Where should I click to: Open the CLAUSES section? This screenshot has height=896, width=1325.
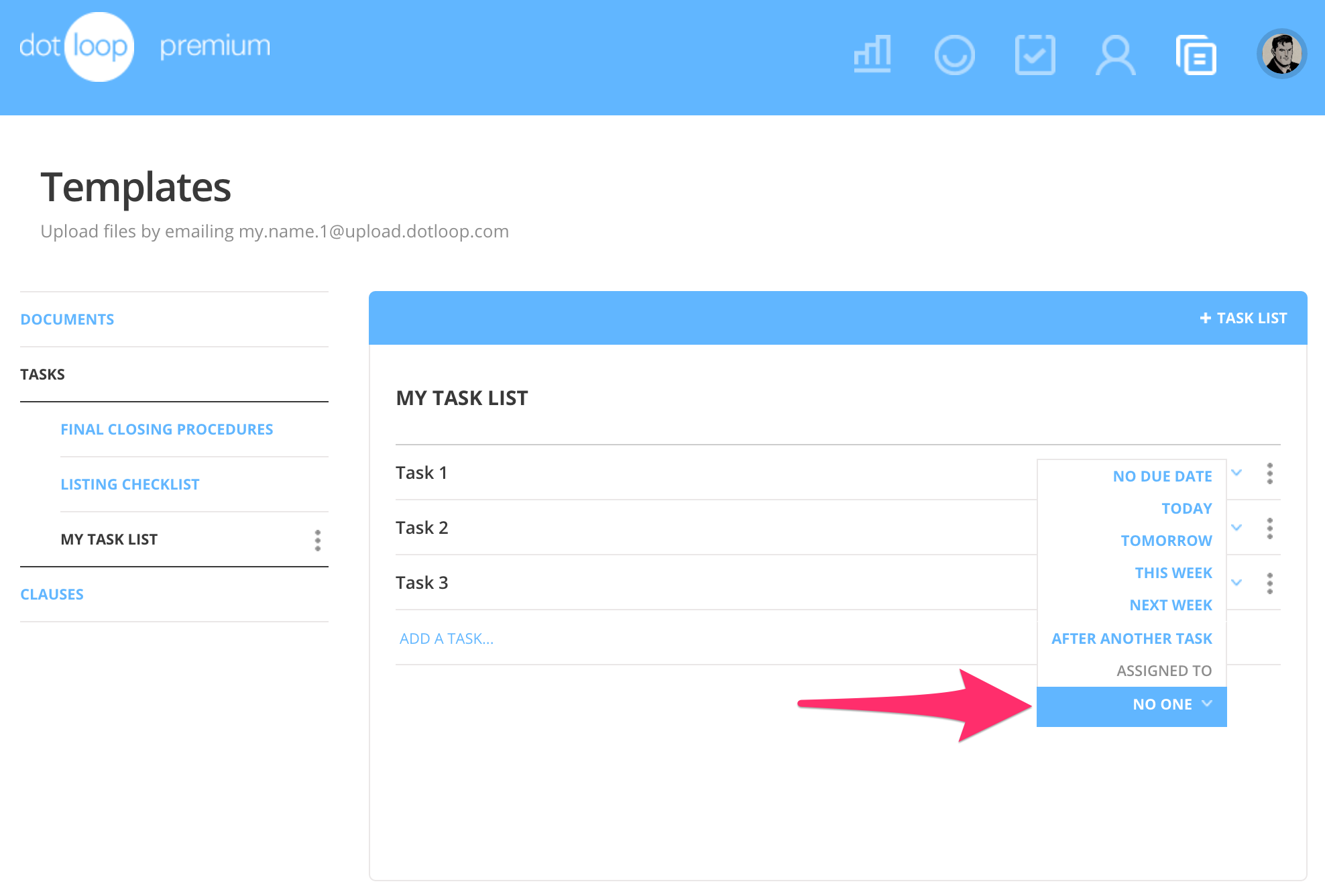coord(52,594)
